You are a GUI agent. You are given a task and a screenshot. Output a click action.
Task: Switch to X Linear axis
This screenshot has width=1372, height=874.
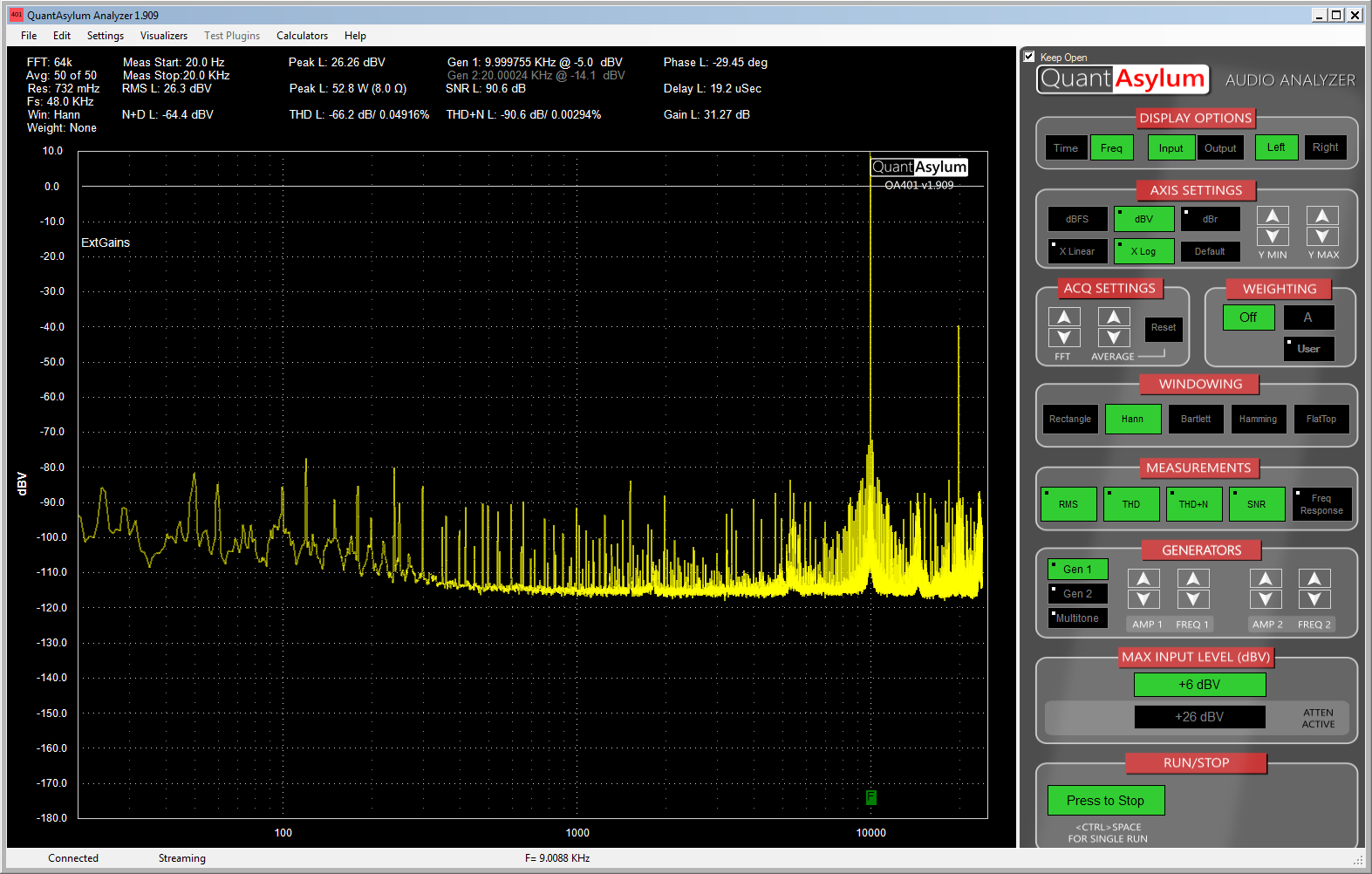point(1078,251)
